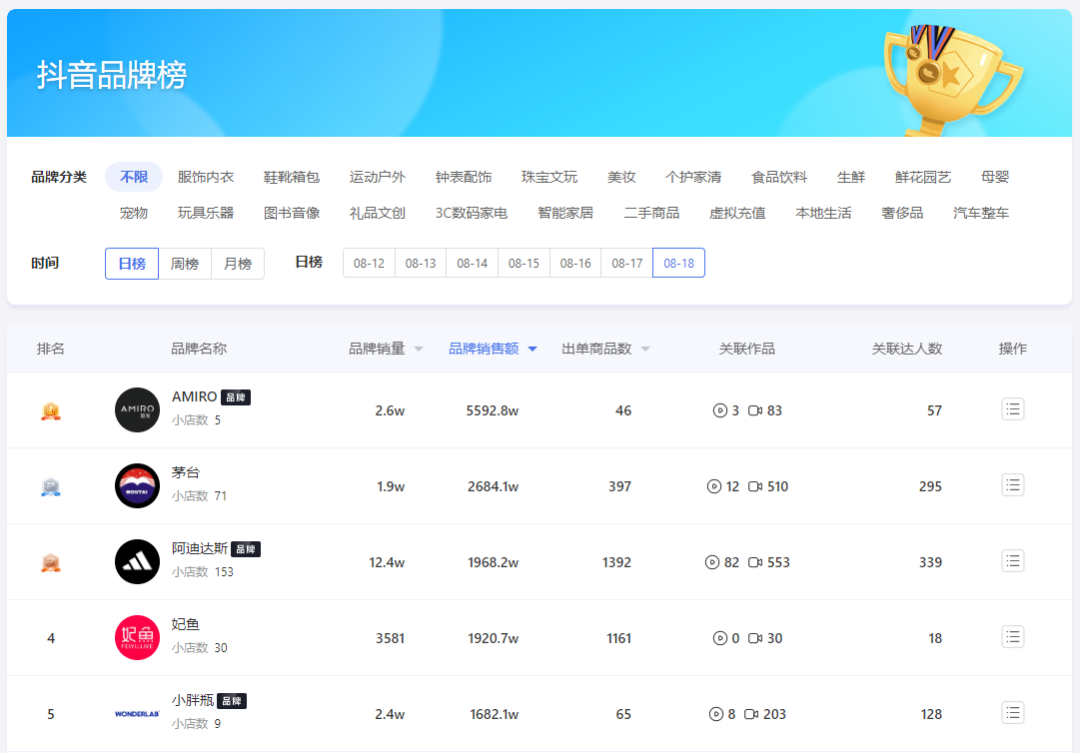Filter by 食品饮料 category
The height and width of the screenshot is (753, 1080).
[x=779, y=177]
